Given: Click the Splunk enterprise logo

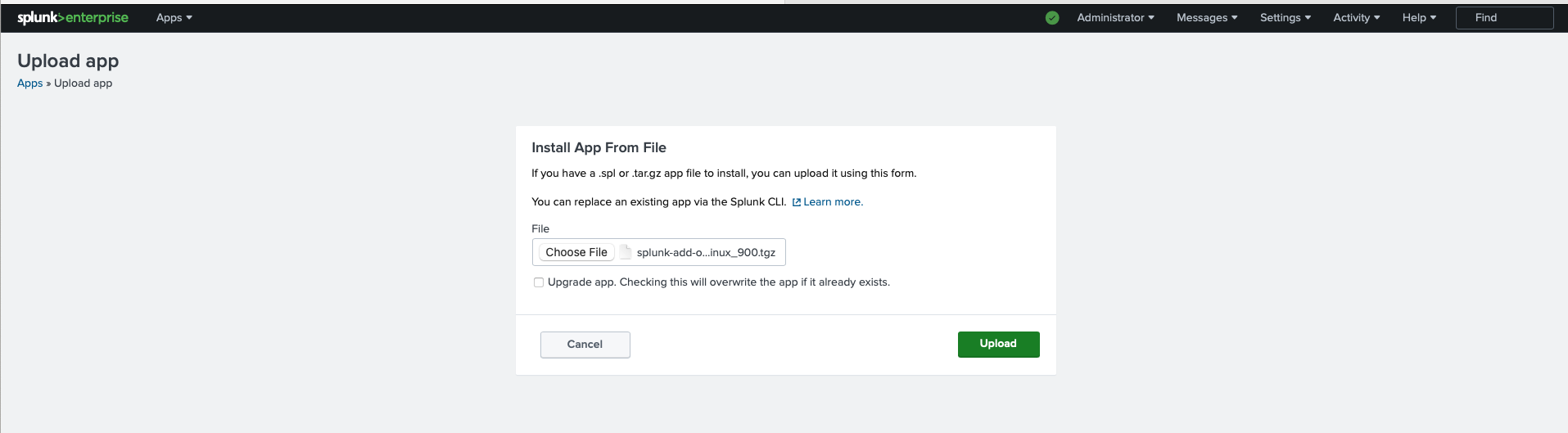Looking at the screenshot, I should pyautogui.click(x=73, y=17).
